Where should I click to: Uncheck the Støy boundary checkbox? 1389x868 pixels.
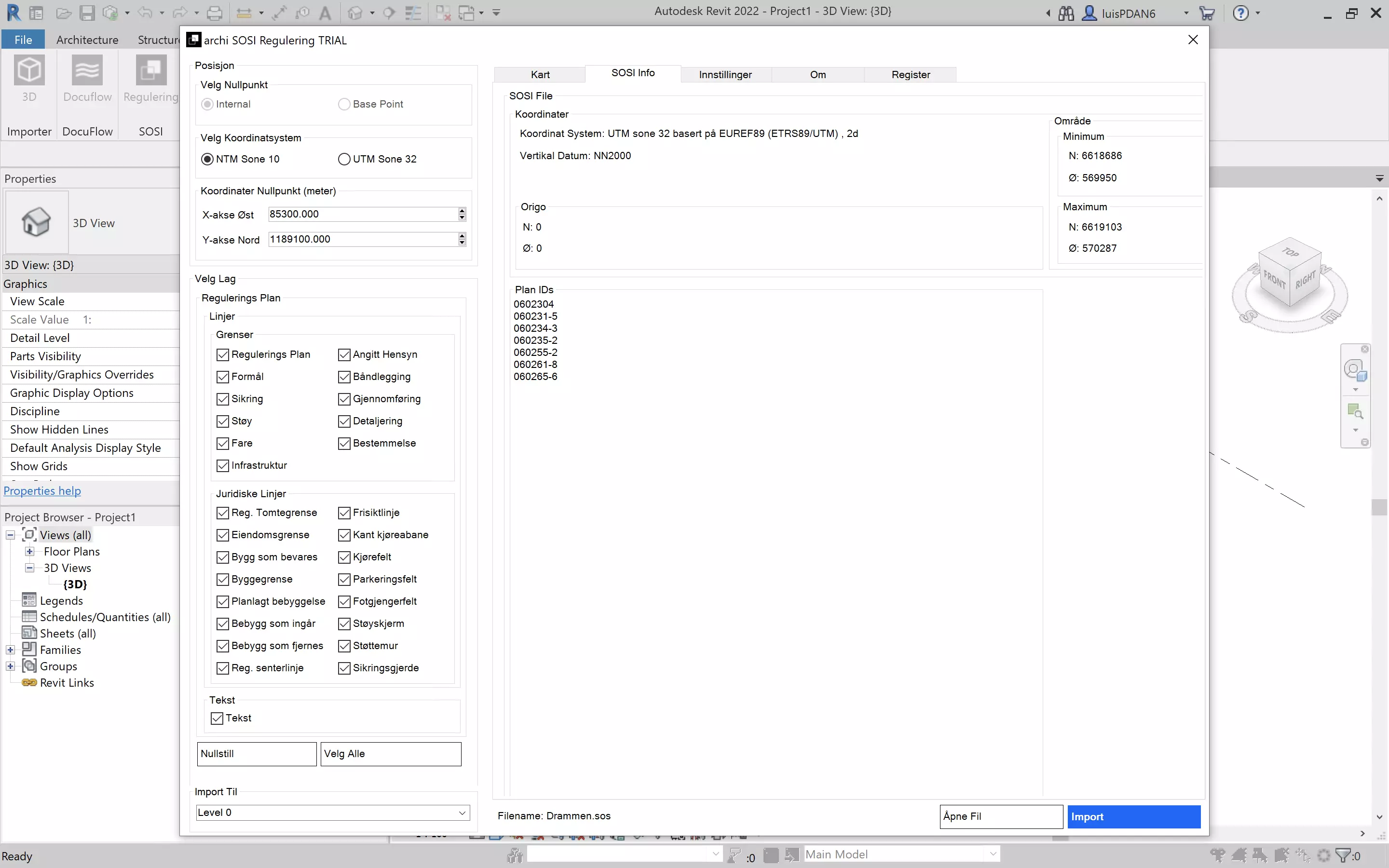coord(223,421)
